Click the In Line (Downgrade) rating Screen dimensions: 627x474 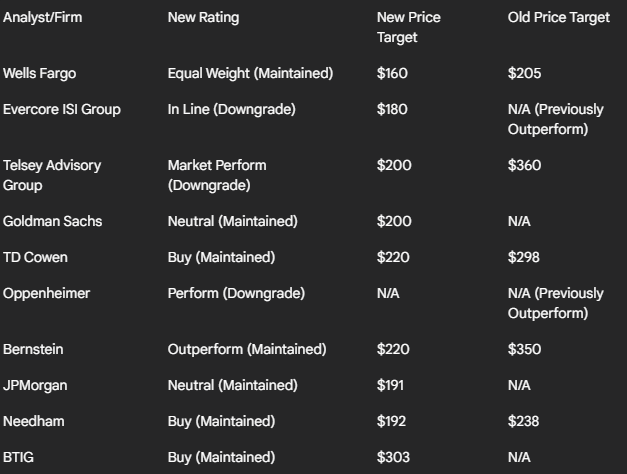(x=232, y=110)
